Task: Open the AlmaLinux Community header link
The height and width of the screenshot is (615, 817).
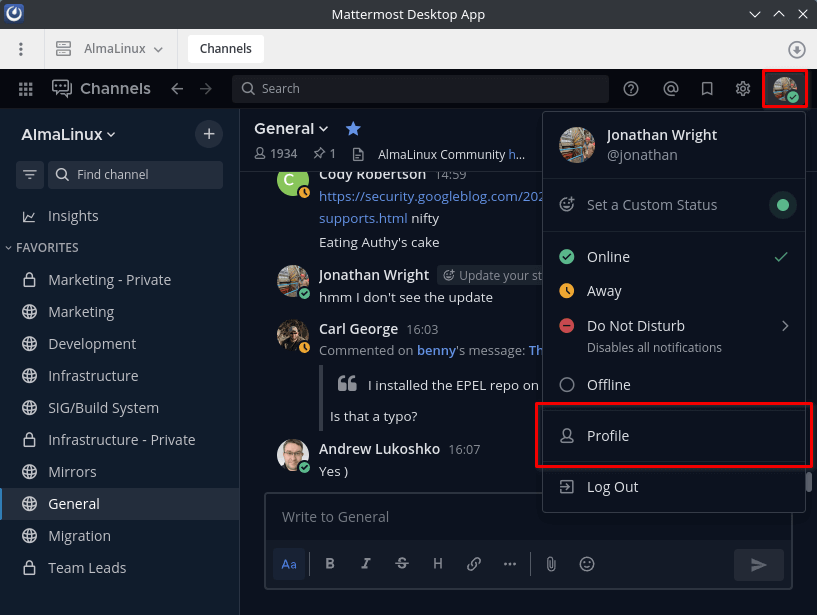Action: click(448, 155)
